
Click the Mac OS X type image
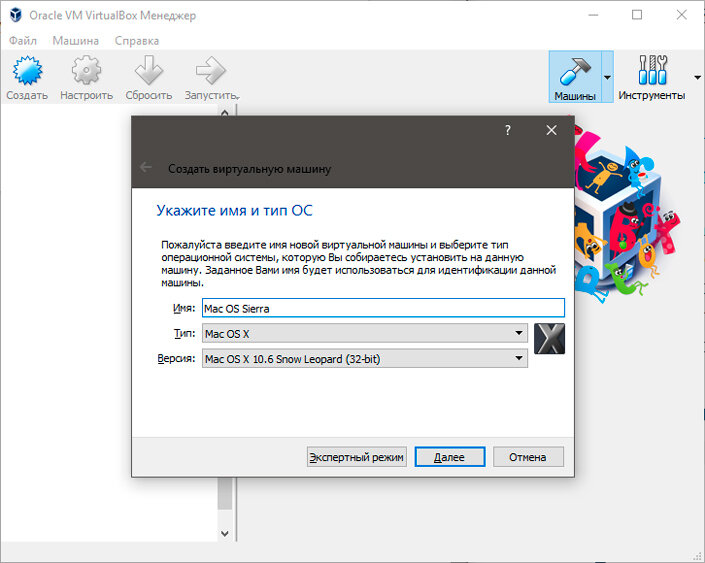coord(549,339)
